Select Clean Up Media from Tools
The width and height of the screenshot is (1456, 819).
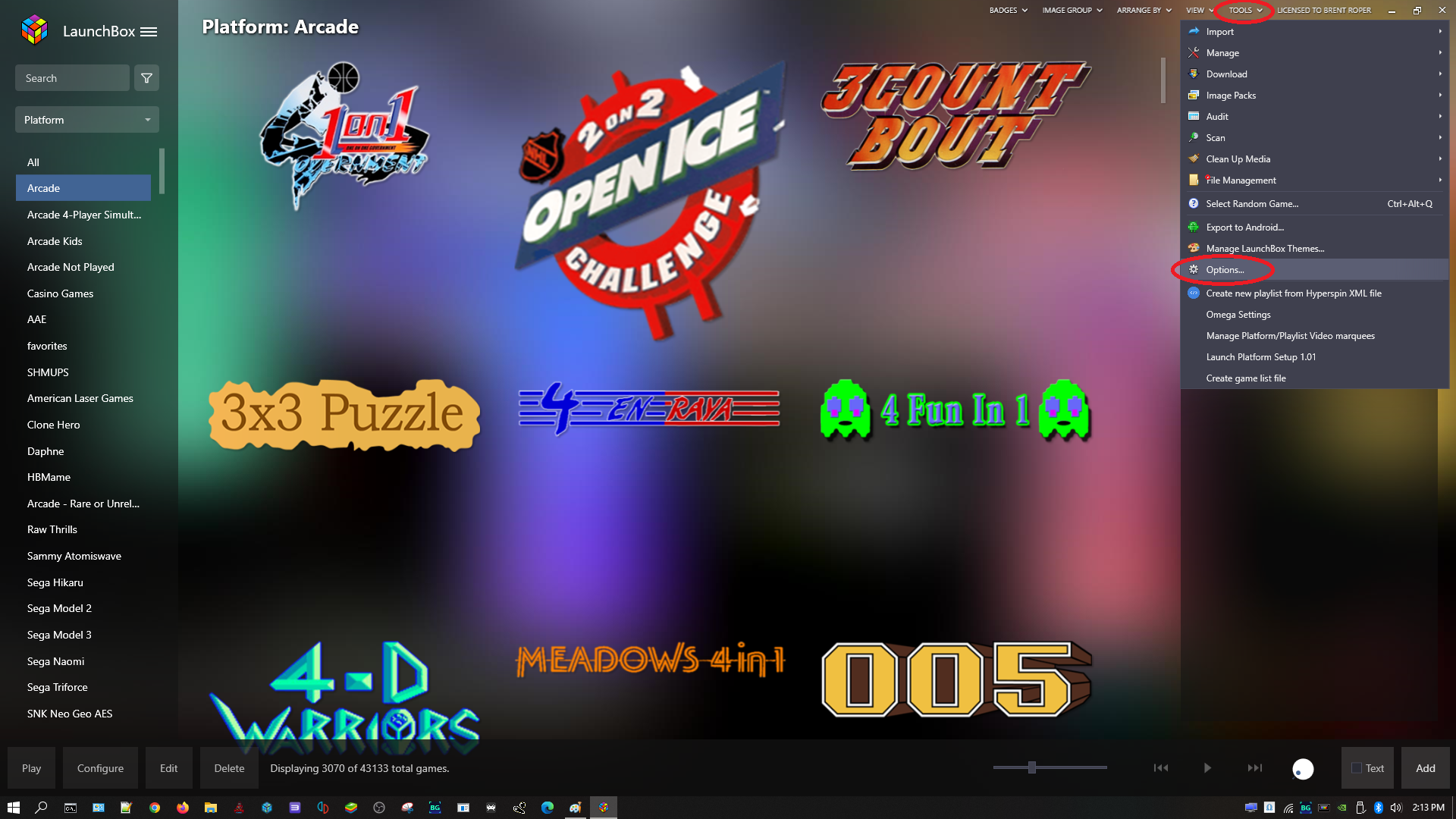[1238, 158]
